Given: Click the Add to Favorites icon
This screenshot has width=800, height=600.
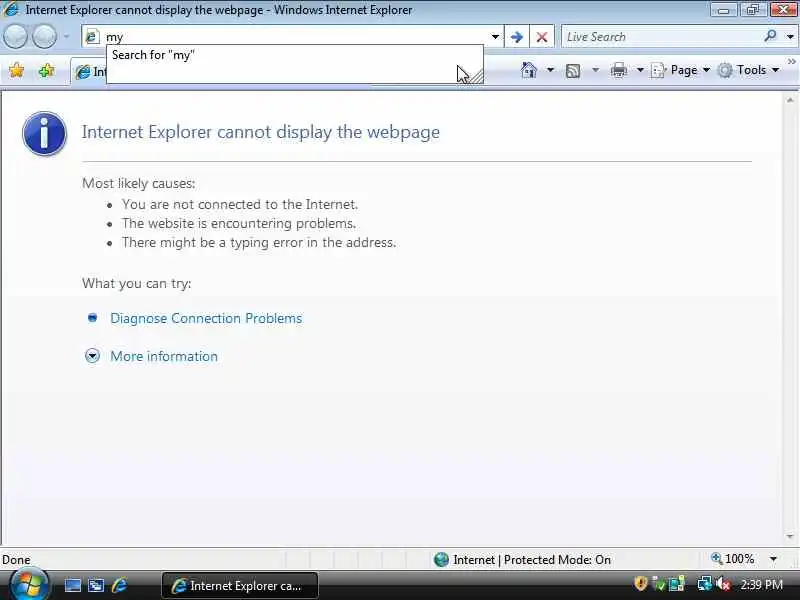Looking at the screenshot, I should point(46,70).
